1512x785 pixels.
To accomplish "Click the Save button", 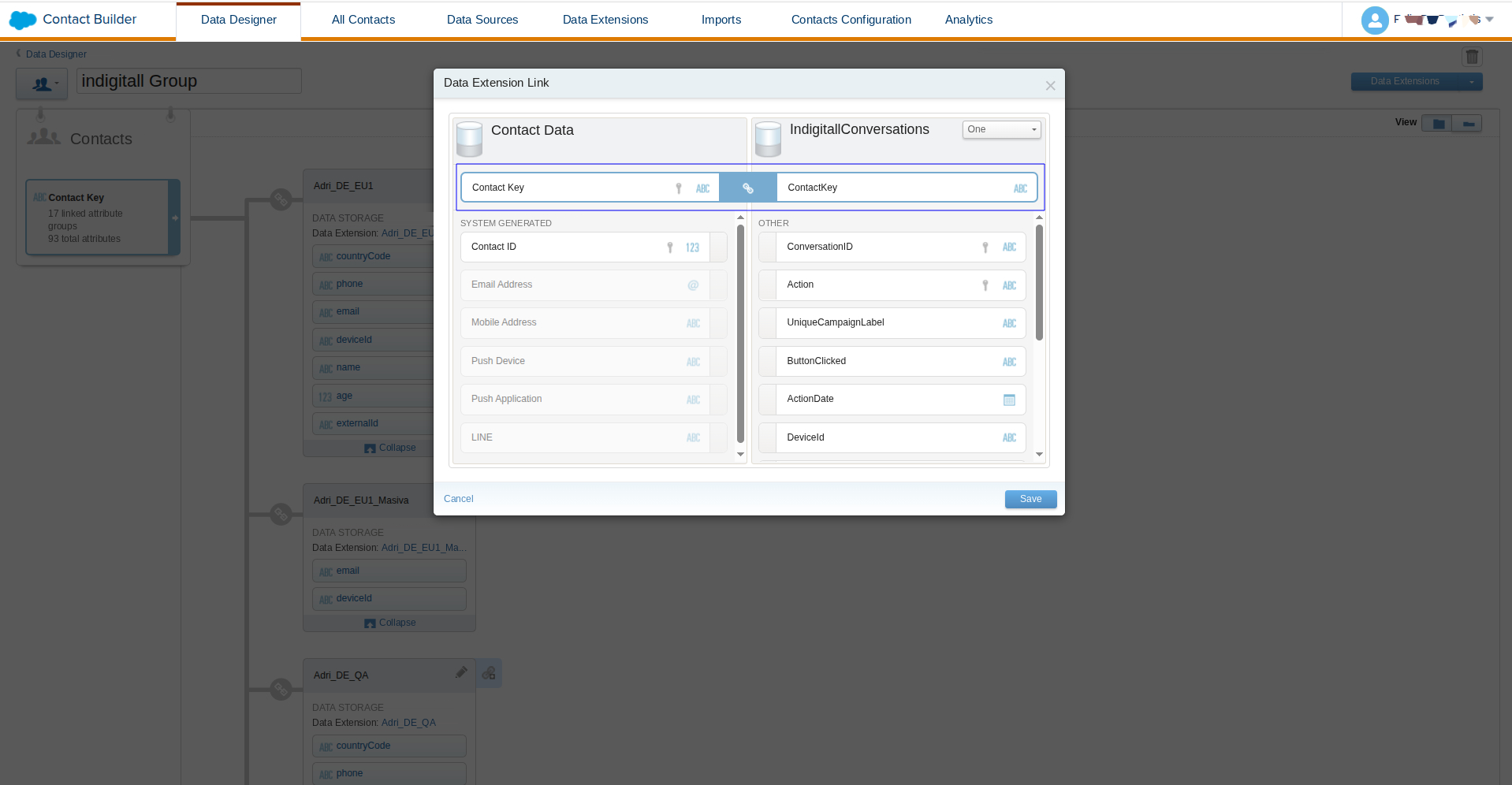I will point(1030,499).
